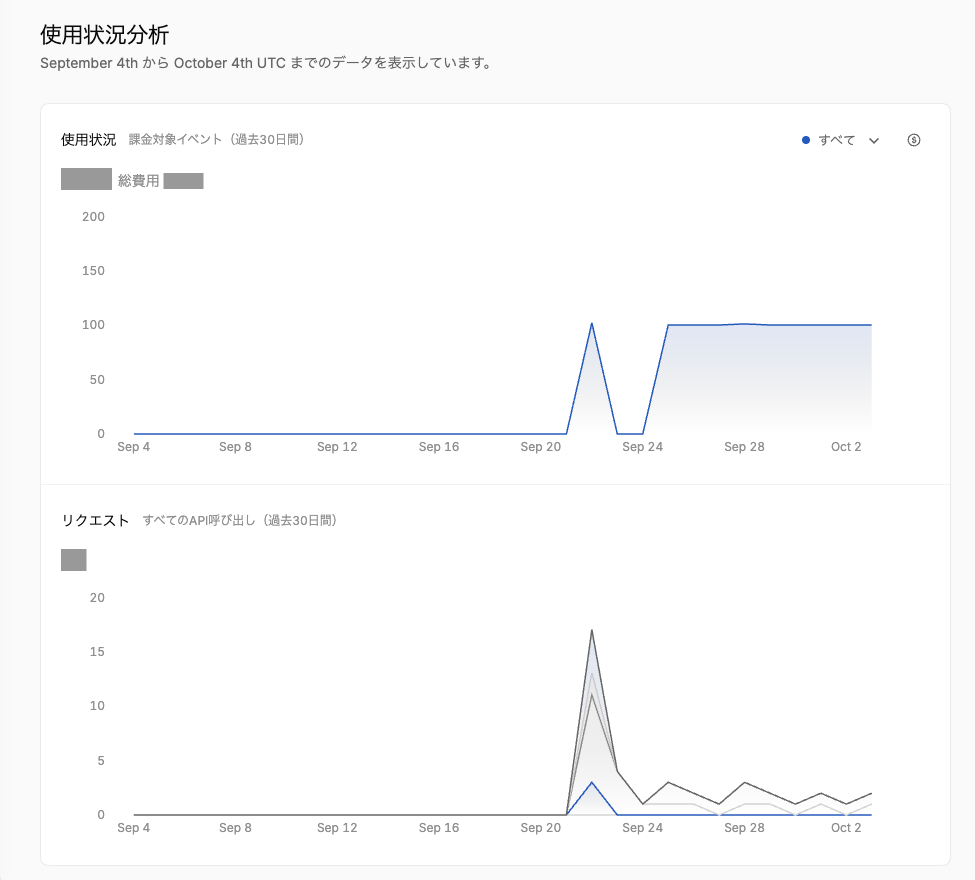Click the Sep 4 label under the usage chart

pos(134,447)
